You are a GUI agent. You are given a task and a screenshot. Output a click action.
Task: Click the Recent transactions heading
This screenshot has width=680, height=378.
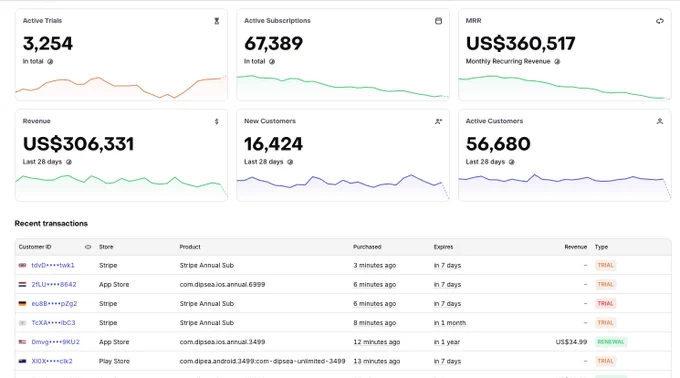[51, 224]
